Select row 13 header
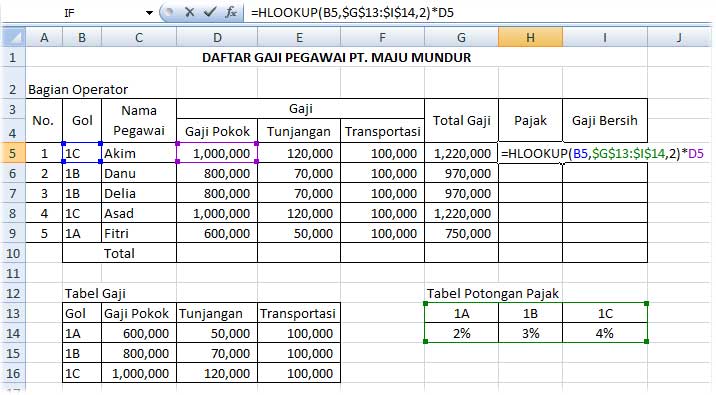 (x=13, y=313)
